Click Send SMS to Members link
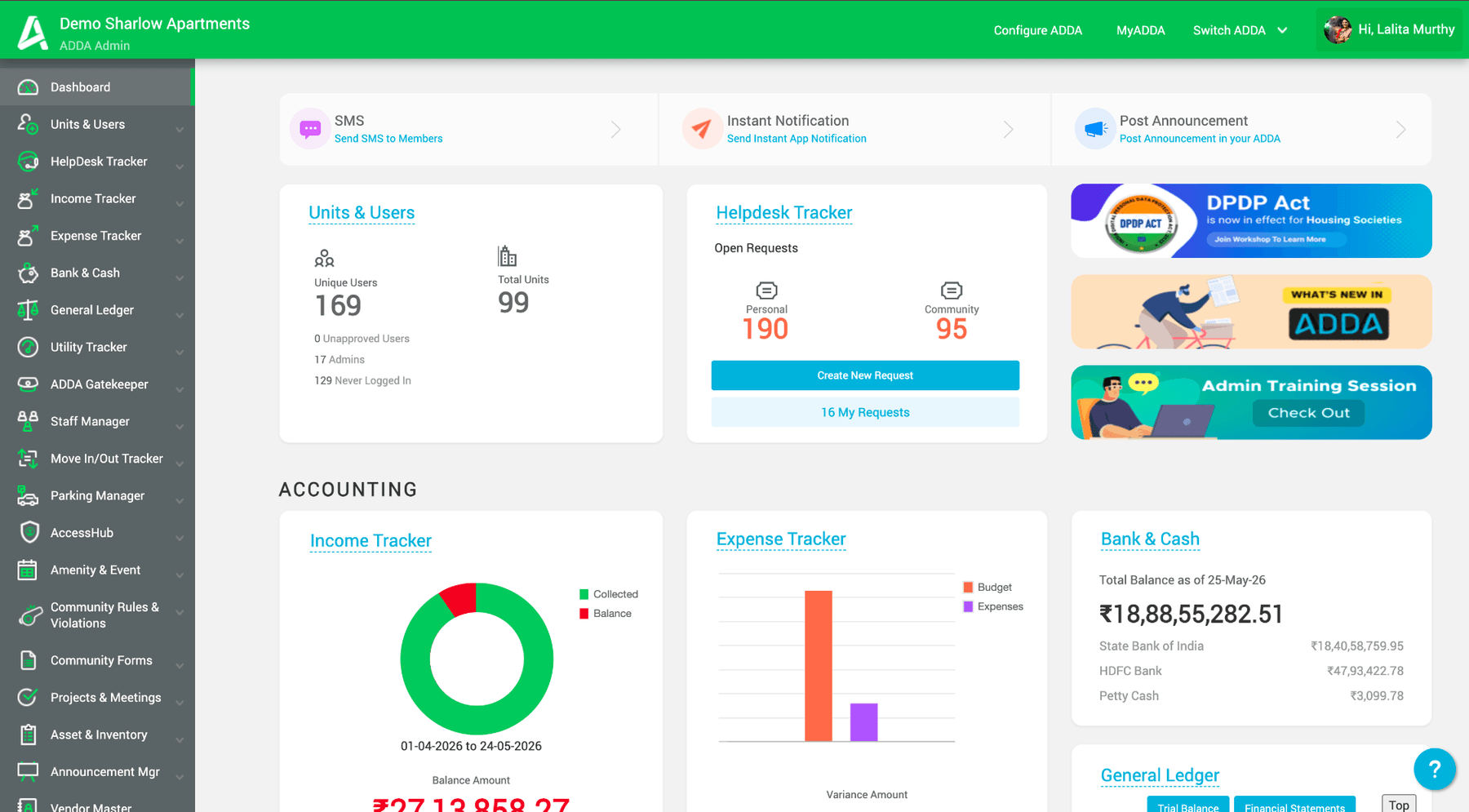Image resolution: width=1469 pixels, height=812 pixels. pyautogui.click(x=388, y=139)
